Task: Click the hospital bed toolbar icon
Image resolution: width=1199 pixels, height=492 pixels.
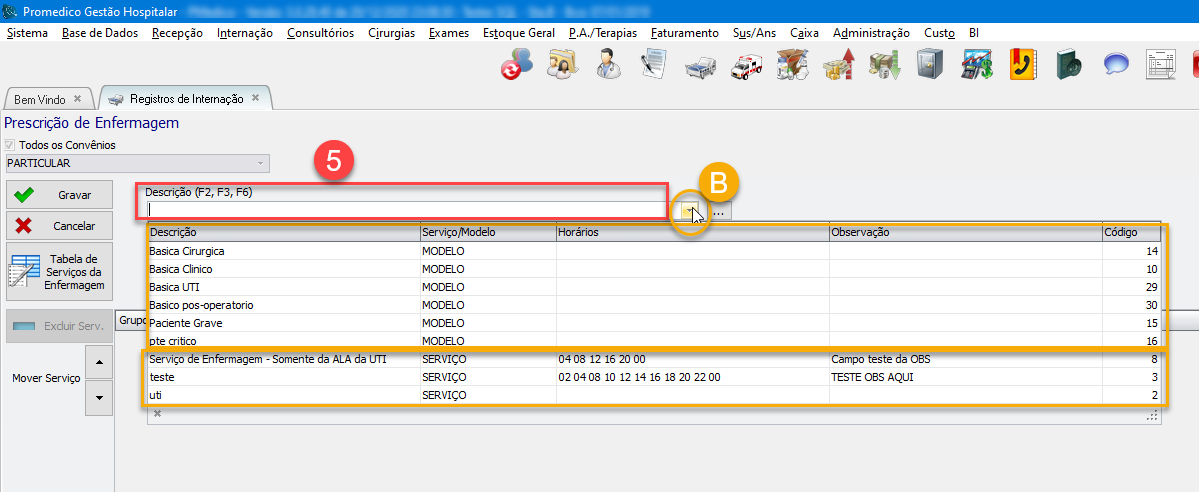Action: click(x=699, y=67)
